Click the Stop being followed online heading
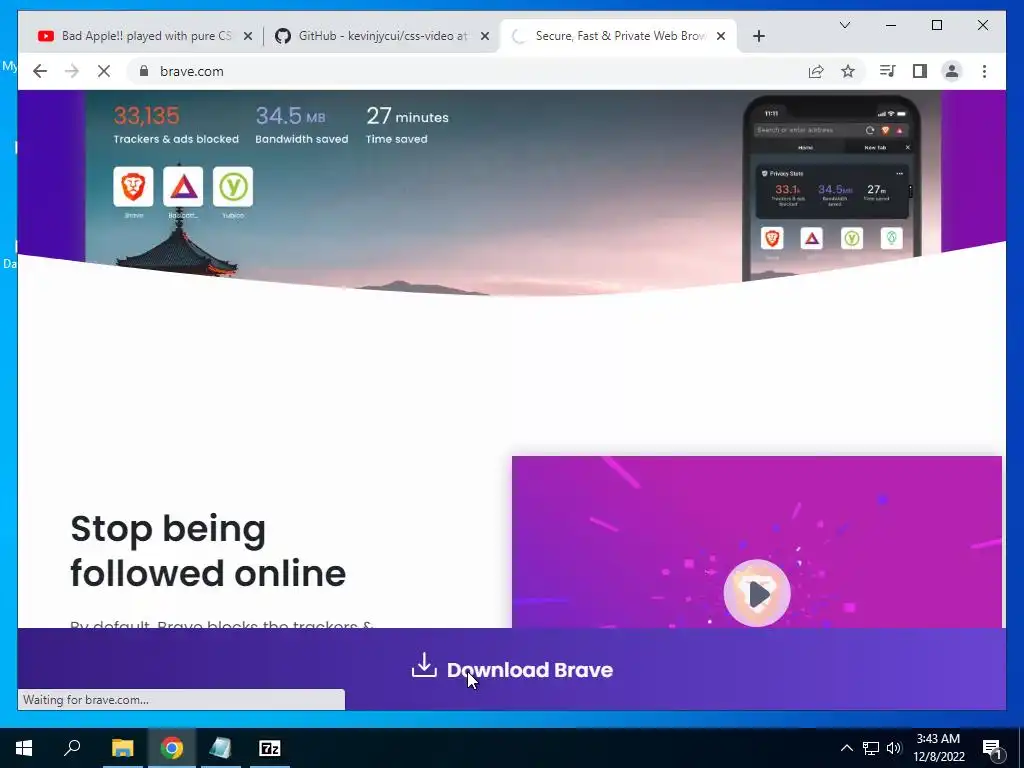The height and width of the screenshot is (768, 1024). click(x=208, y=551)
